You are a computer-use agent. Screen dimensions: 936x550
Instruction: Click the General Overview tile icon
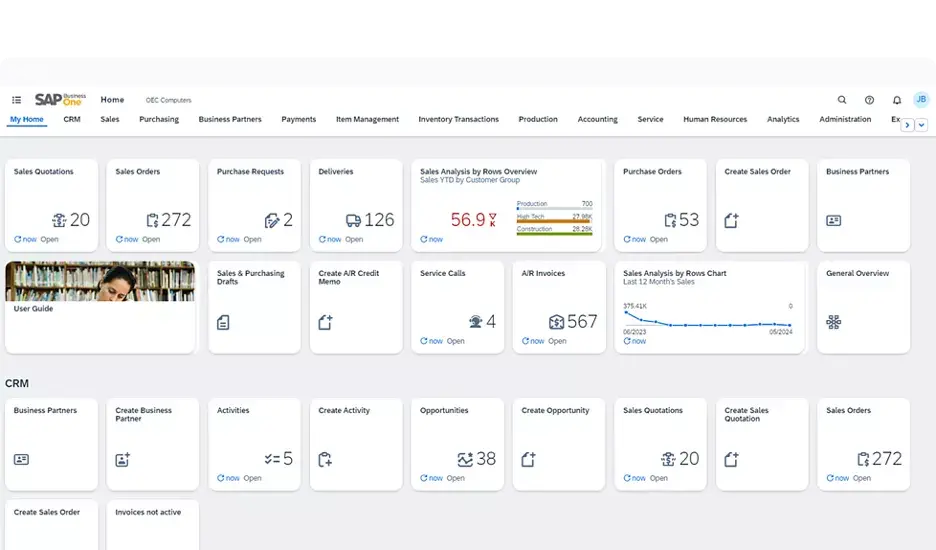coord(833,322)
